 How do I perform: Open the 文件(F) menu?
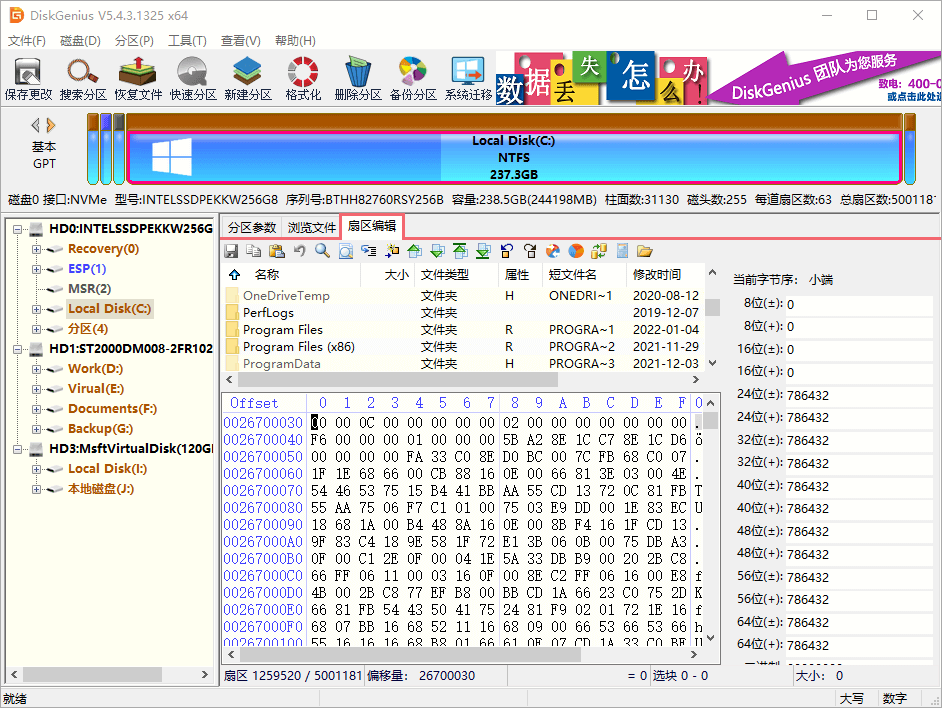pyautogui.click(x=26, y=40)
